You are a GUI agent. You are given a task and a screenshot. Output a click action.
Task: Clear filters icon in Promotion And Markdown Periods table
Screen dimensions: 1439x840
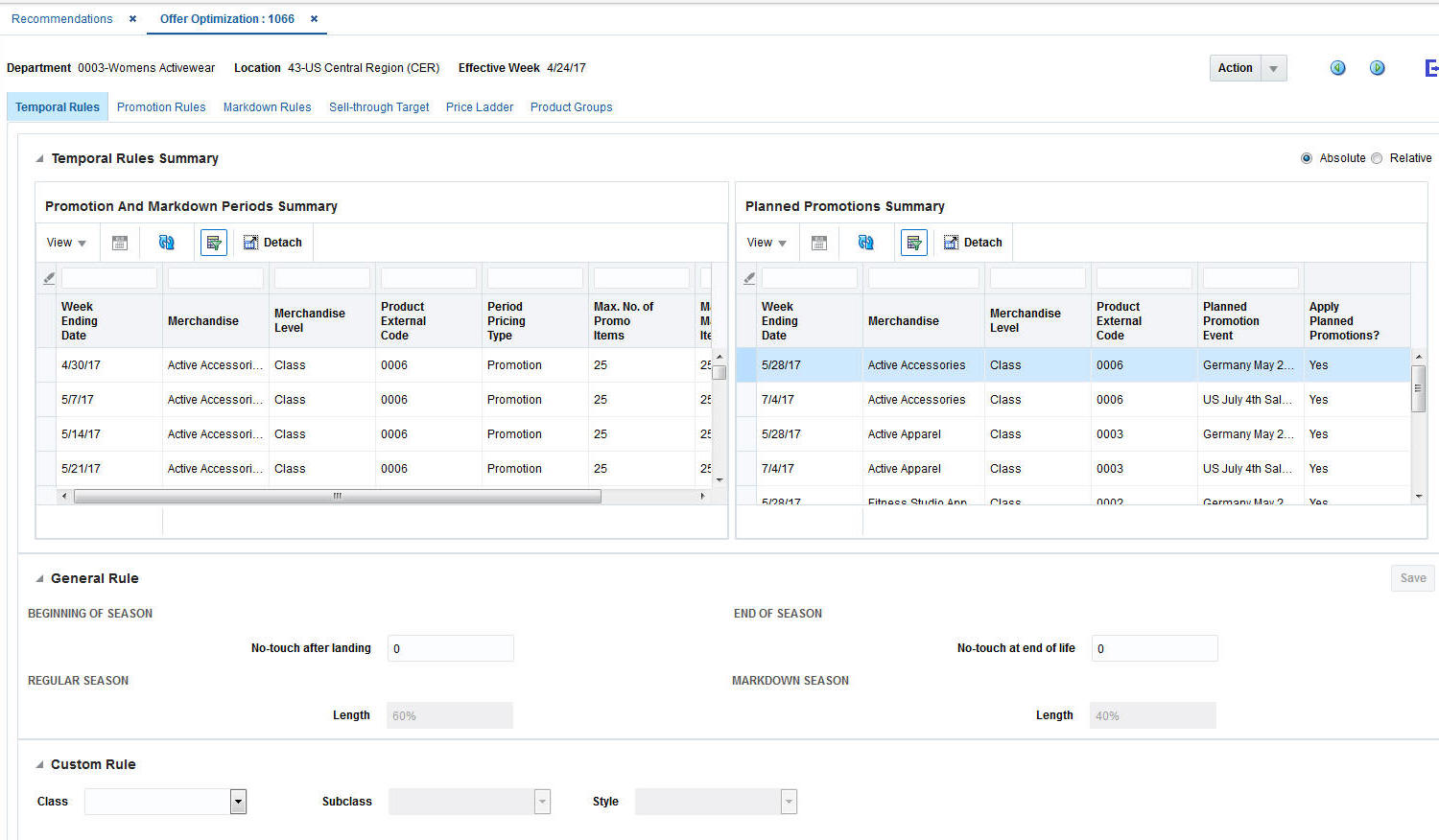click(x=49, y=278)
